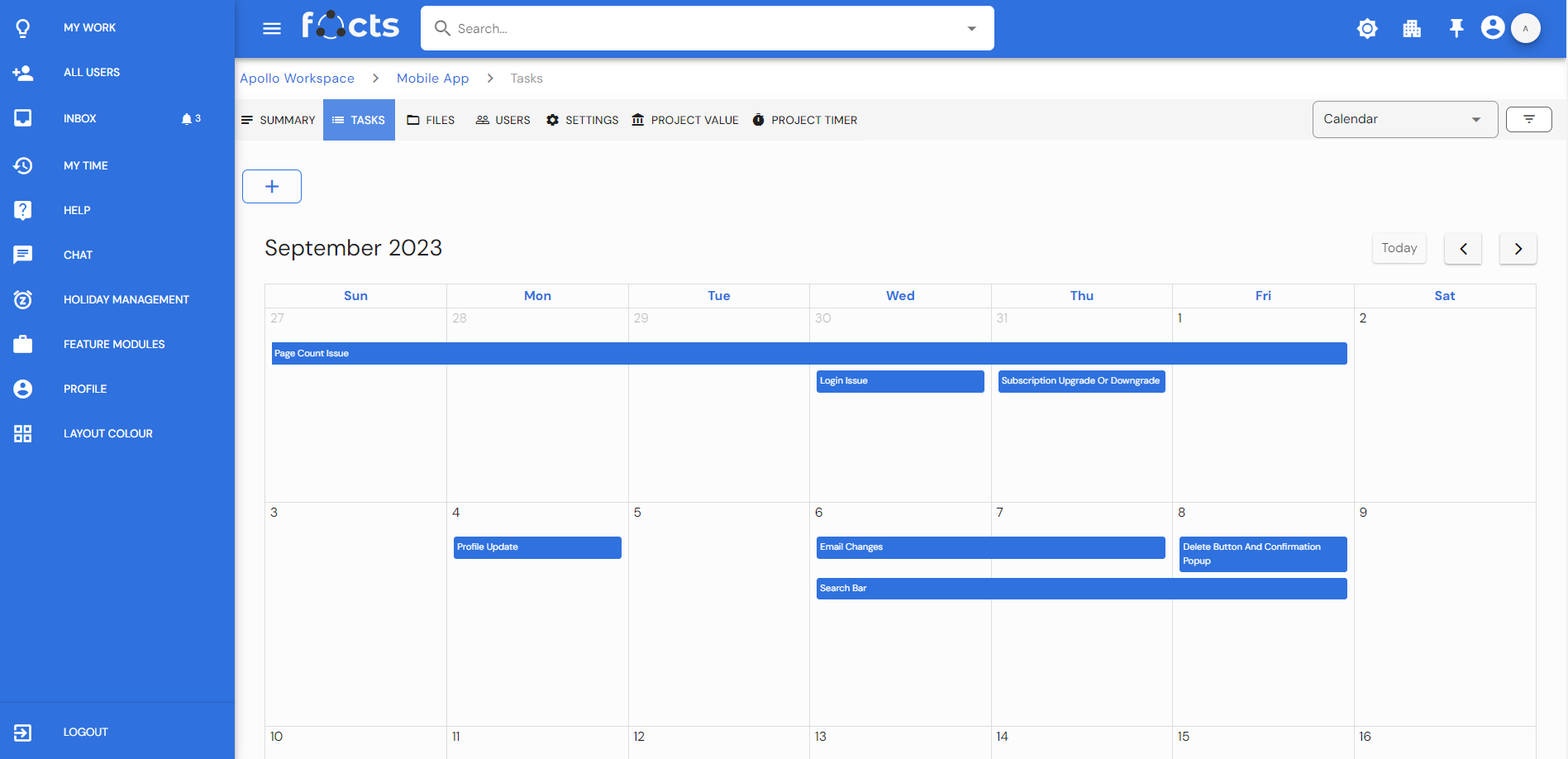Open the Email Changes calendar task
This screenshot has width=1568, height=759.
tap(989, 547)
